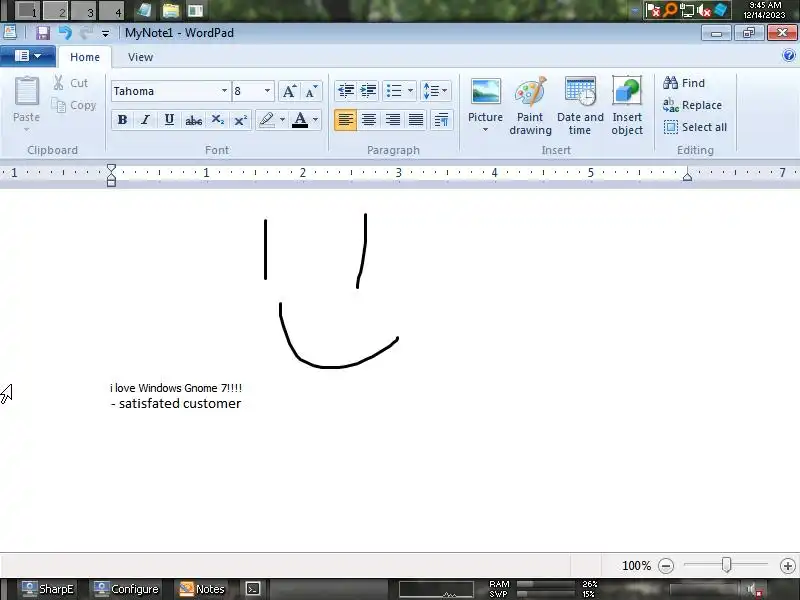Screen dimensions: 800x600
Task: Click Increase indent icon
Action: coord(368,91)
